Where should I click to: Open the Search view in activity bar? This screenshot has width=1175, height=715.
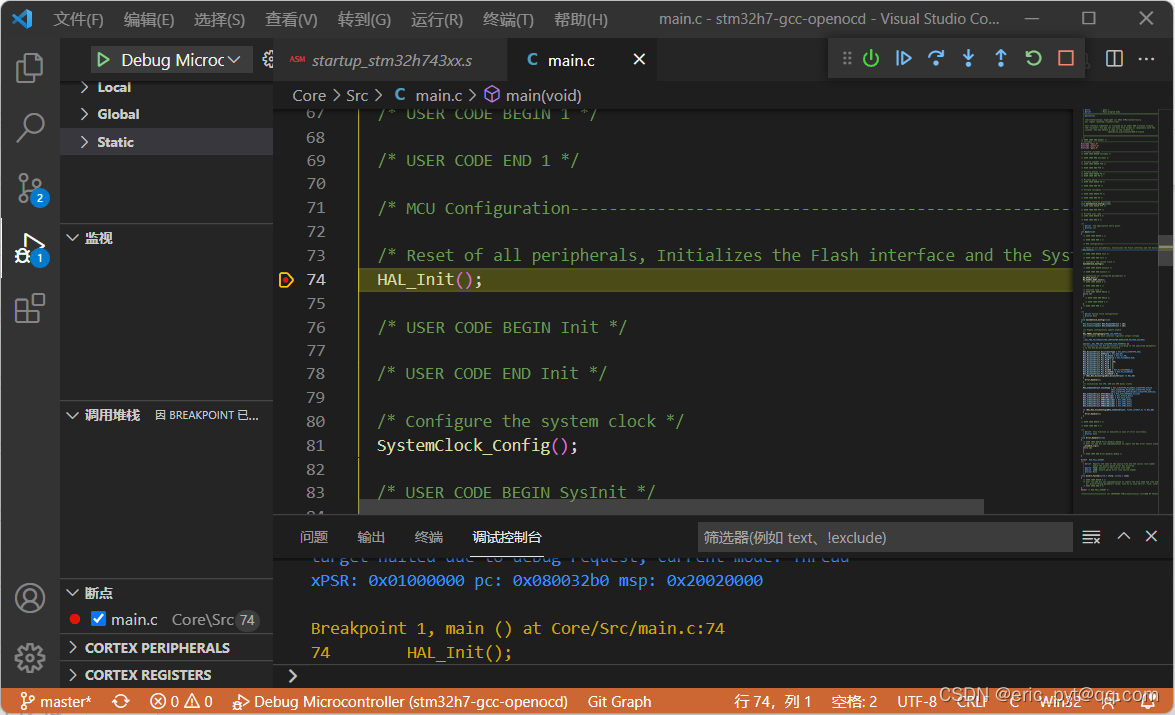[30, 128]
